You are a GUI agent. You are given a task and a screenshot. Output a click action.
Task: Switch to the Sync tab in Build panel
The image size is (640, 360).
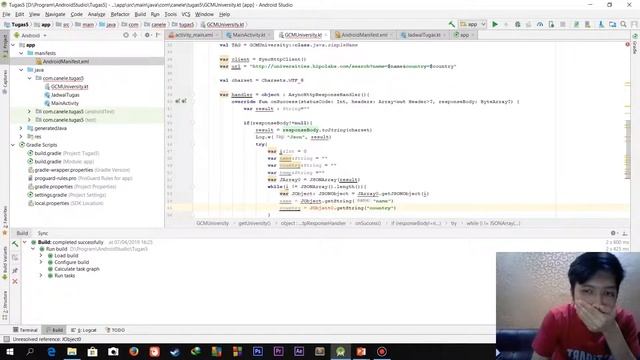(x=42, y=233)
